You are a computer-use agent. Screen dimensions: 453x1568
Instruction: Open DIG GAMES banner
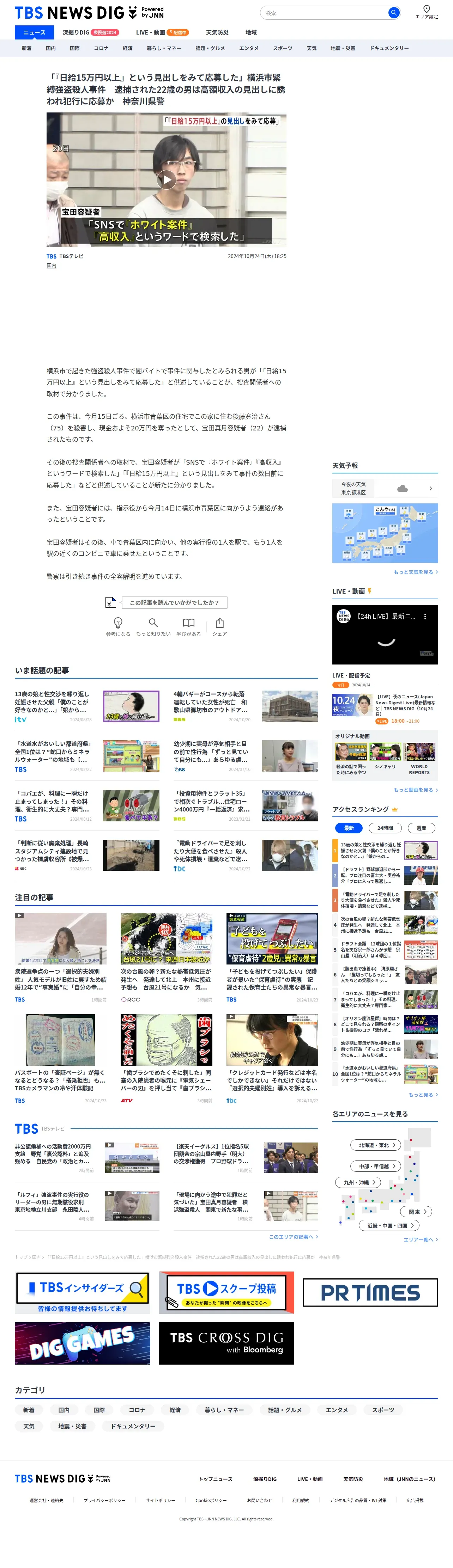(82, 1343)
